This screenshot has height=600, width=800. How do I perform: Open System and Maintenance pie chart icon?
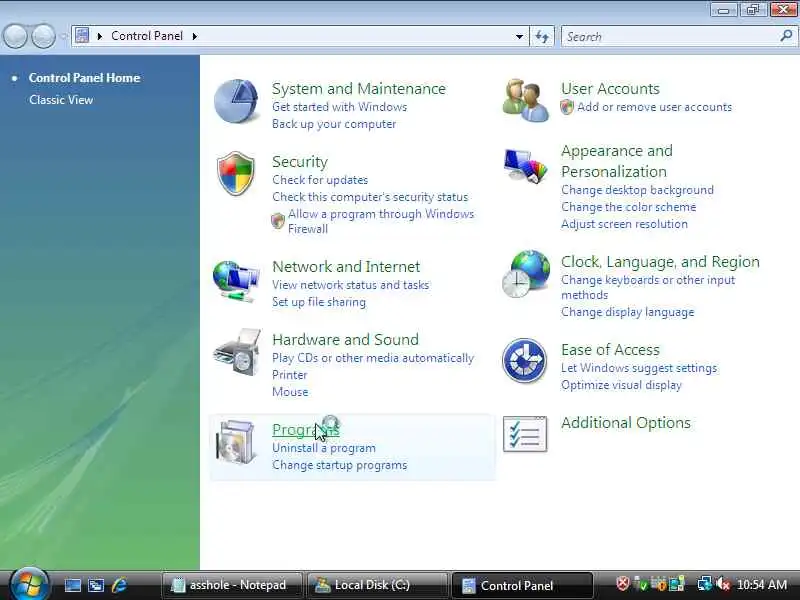pyautogui.click(x=236, y=101)
